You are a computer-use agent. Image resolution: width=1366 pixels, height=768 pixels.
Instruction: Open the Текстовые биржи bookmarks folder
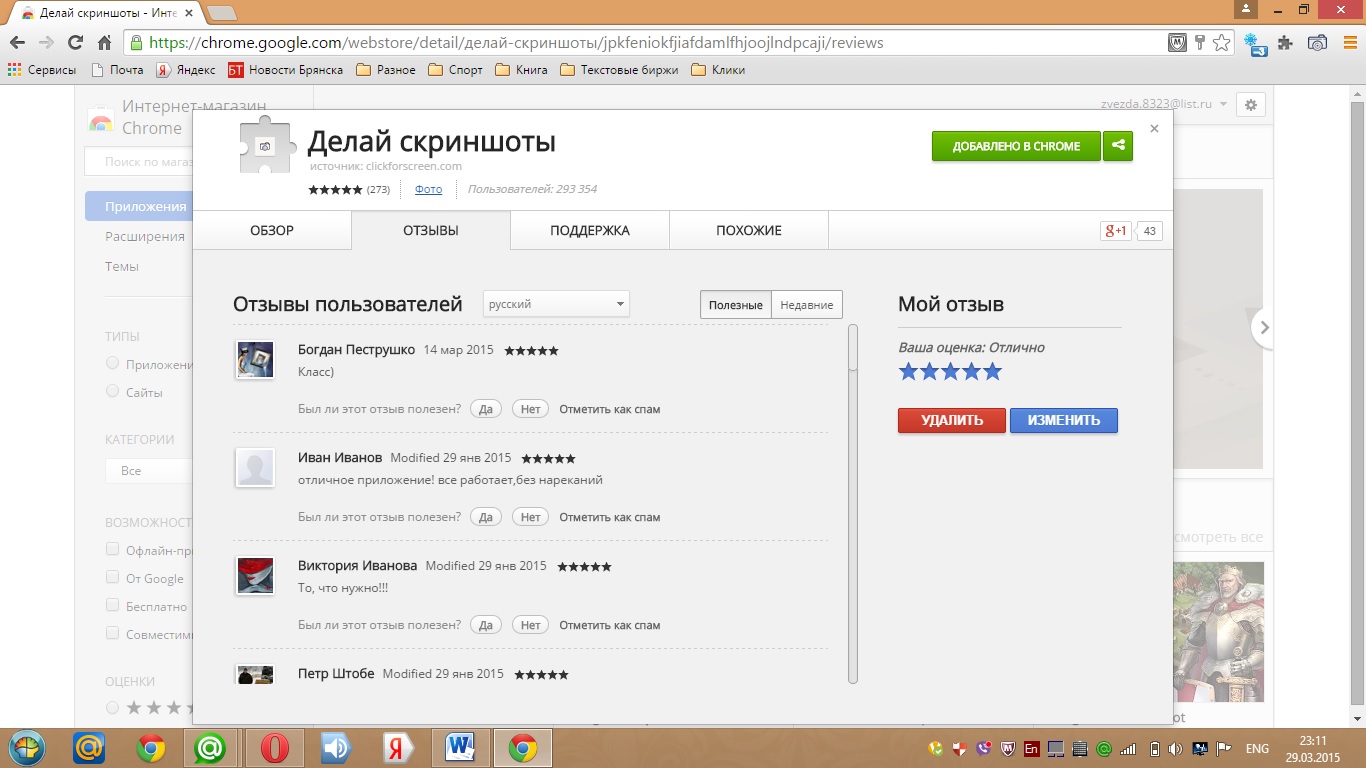click(x=619, y=70)
